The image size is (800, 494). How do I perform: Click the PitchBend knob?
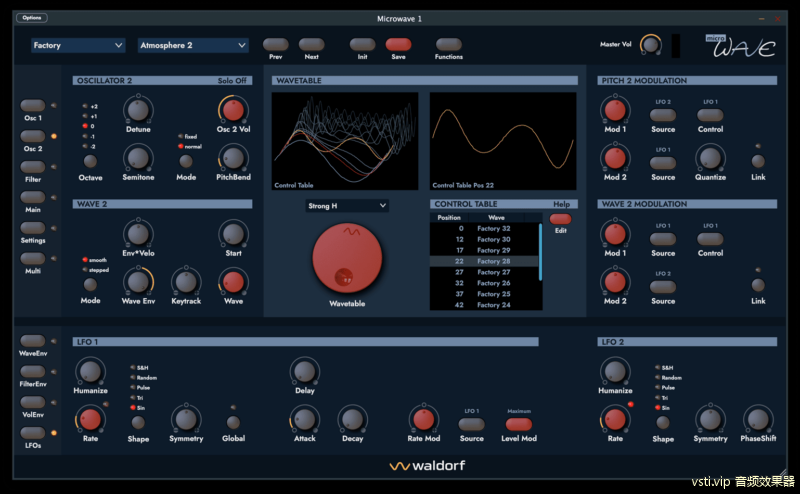(x=233, y=158)
